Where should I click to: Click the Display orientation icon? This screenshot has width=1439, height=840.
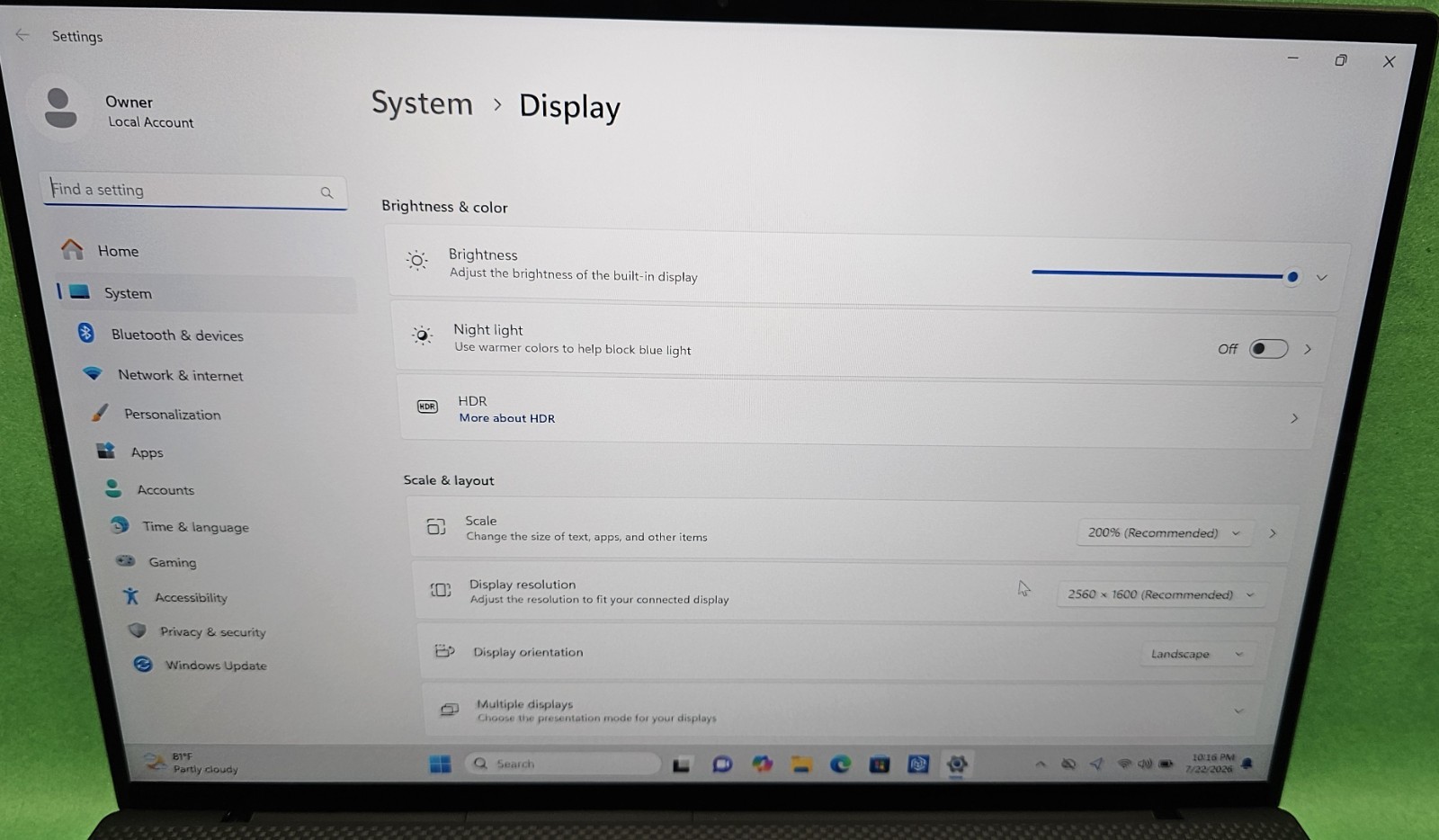click(444, 650)
